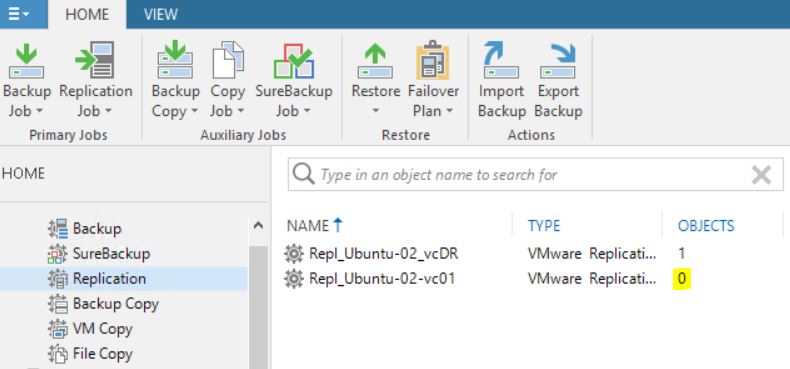The width and height of the screenshot is (790, 369).
Task: Click type cell of Repl_Ubuntu-02_vcDR
Action: [592, 254]
